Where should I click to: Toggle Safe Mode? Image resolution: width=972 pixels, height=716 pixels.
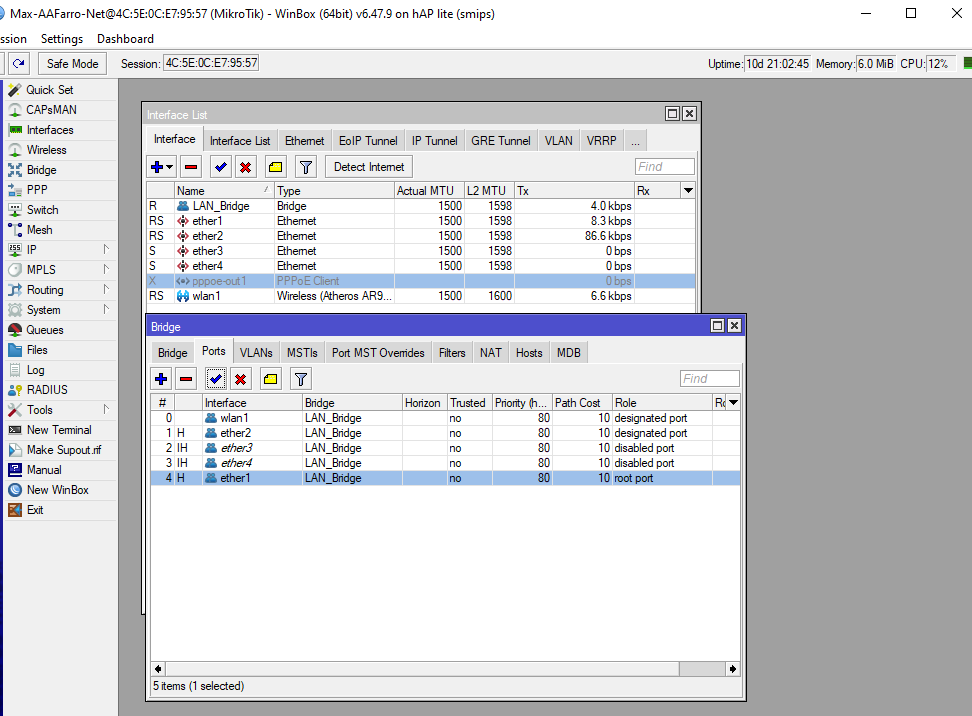point(73,63)
